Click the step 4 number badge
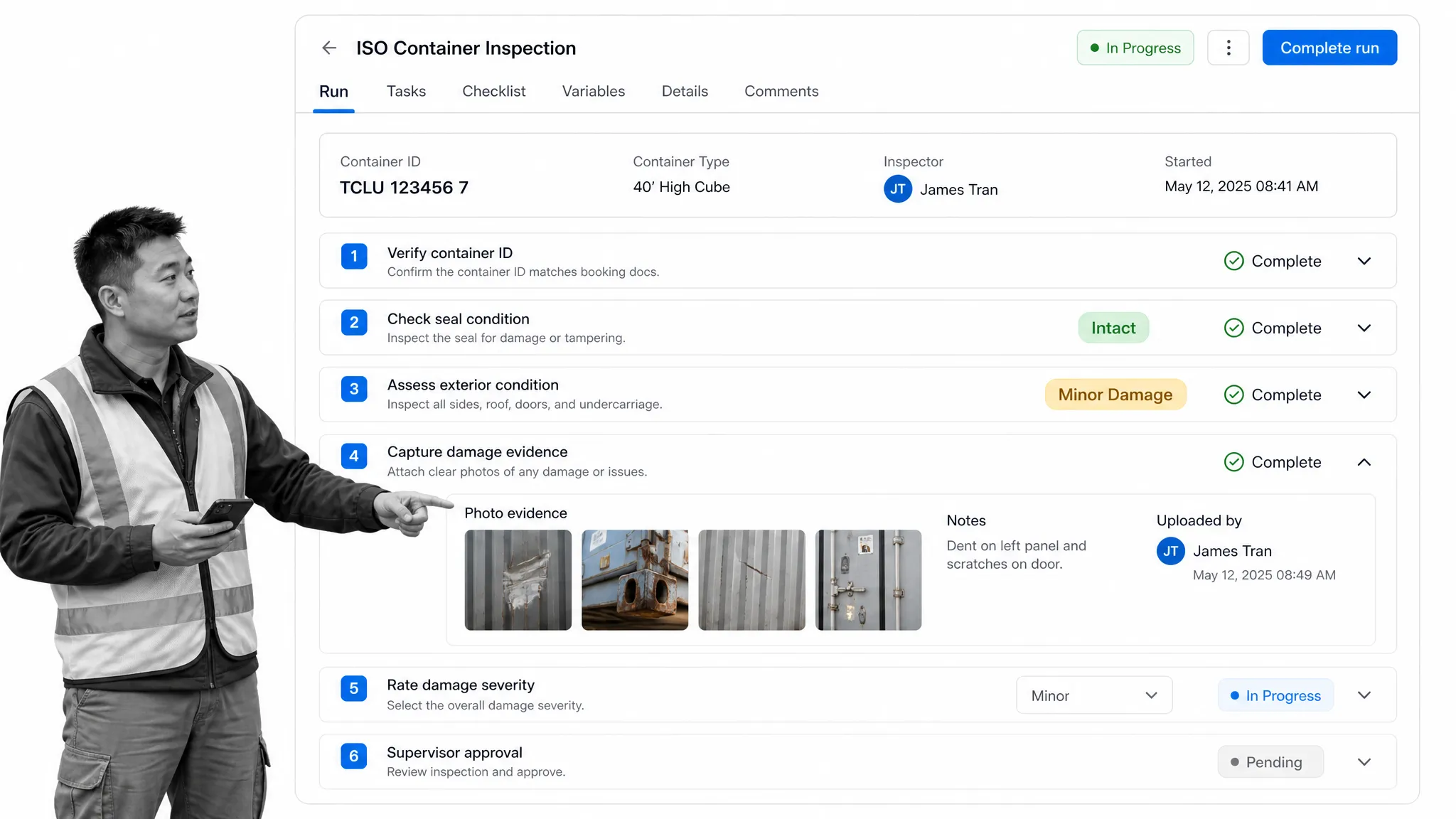 point(354,456)
